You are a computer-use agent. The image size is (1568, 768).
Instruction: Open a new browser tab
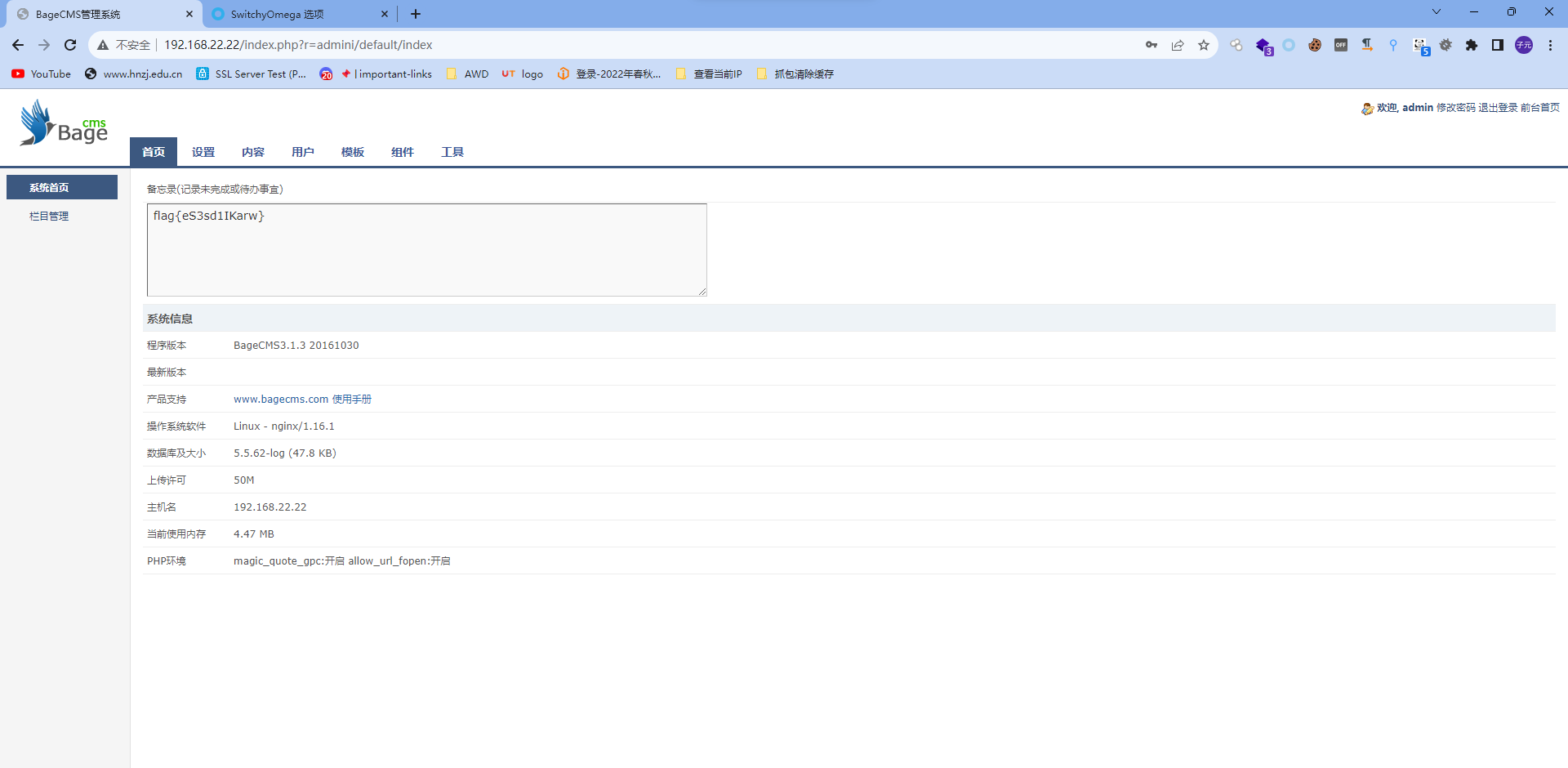coord(416,14)
